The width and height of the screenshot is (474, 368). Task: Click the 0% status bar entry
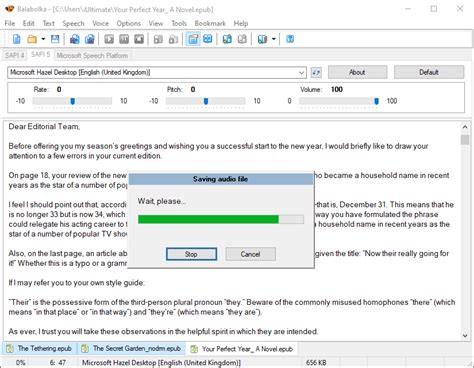20,363
